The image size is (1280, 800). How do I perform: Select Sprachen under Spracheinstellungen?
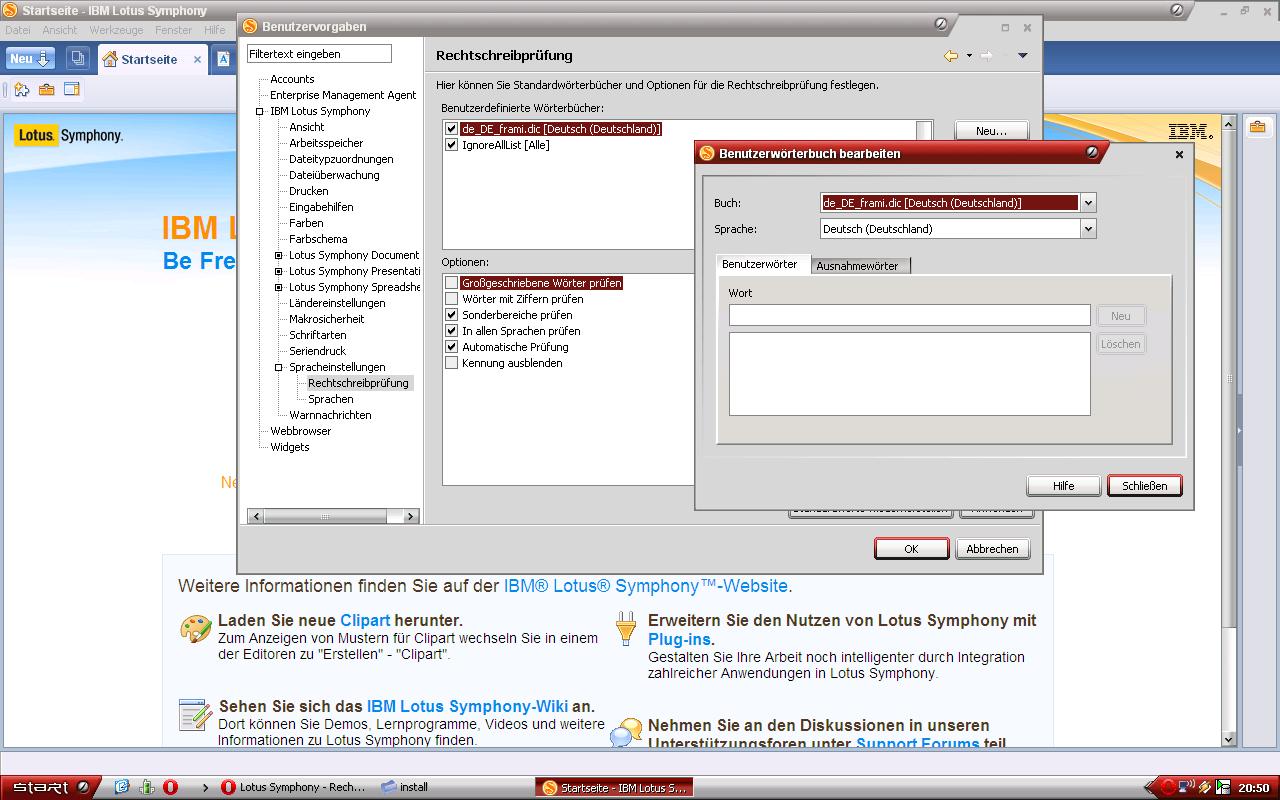[330, 399]
